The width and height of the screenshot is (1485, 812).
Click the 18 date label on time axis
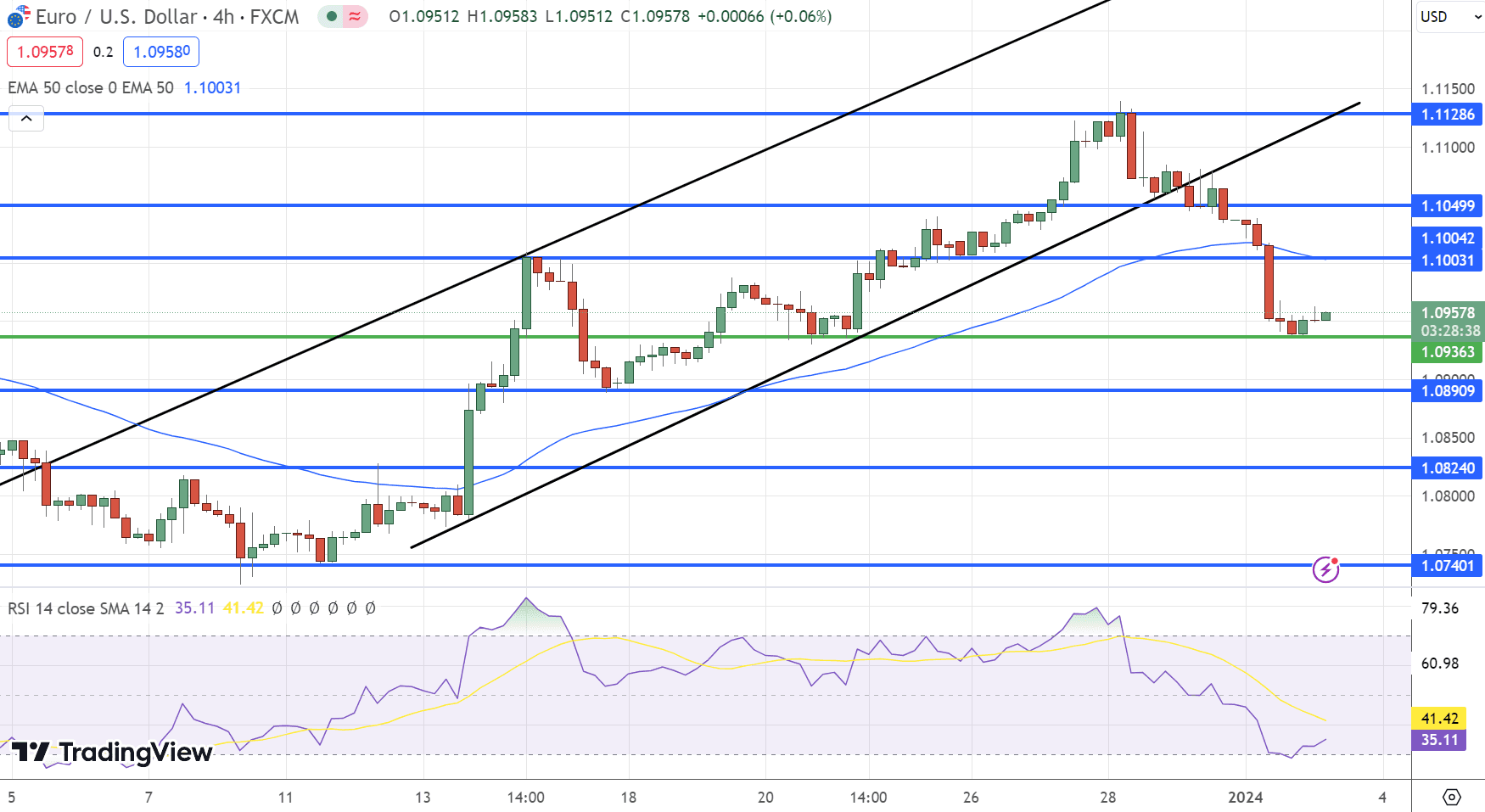(628, 797)
